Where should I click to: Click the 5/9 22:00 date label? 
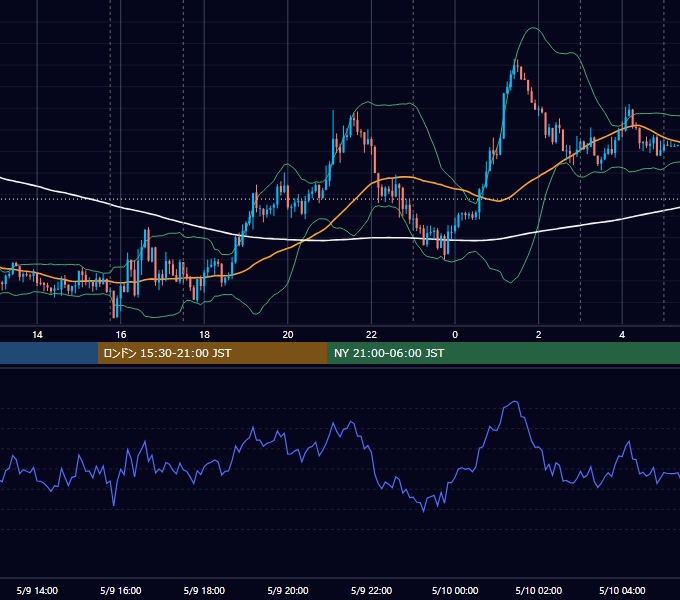(x=371, y=590)
